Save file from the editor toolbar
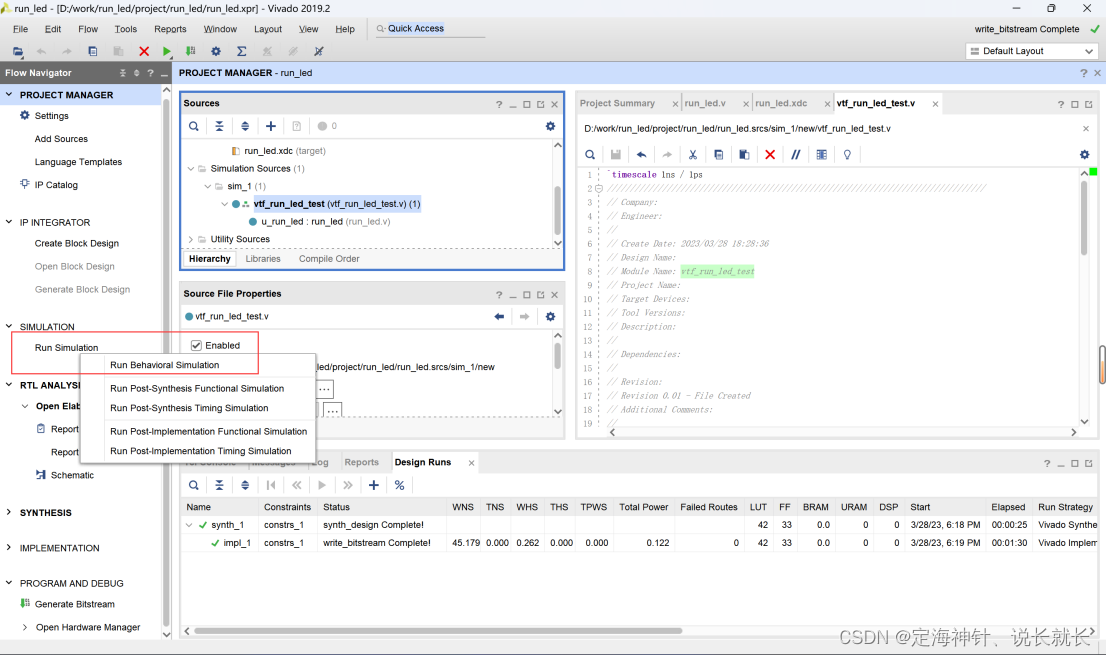This screenshot has width=1106, height=656. 616,154
